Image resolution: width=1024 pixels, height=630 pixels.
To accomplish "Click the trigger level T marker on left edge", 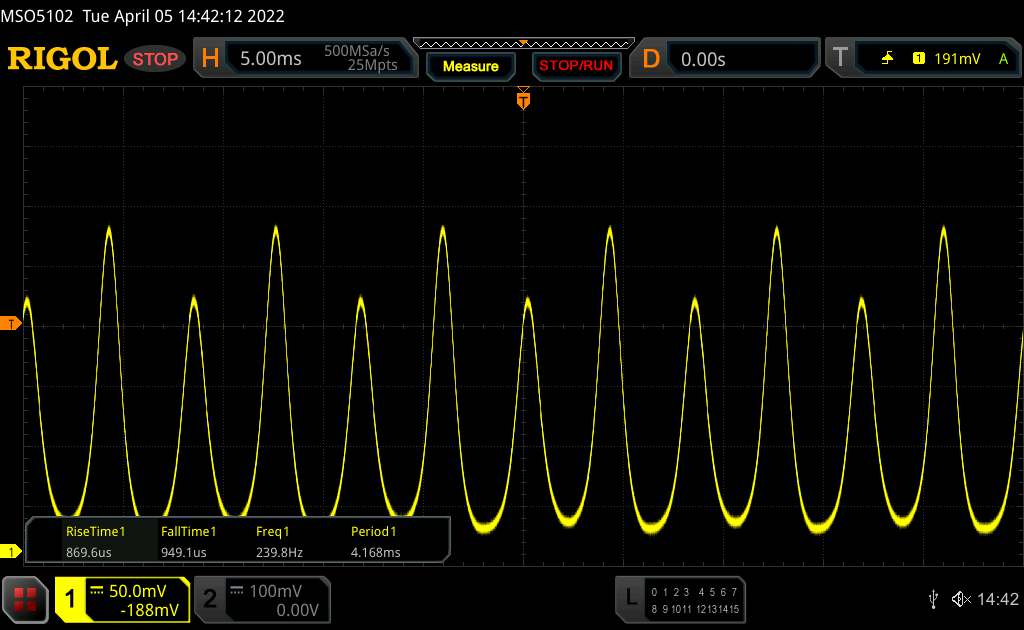I will pos(11,323).
